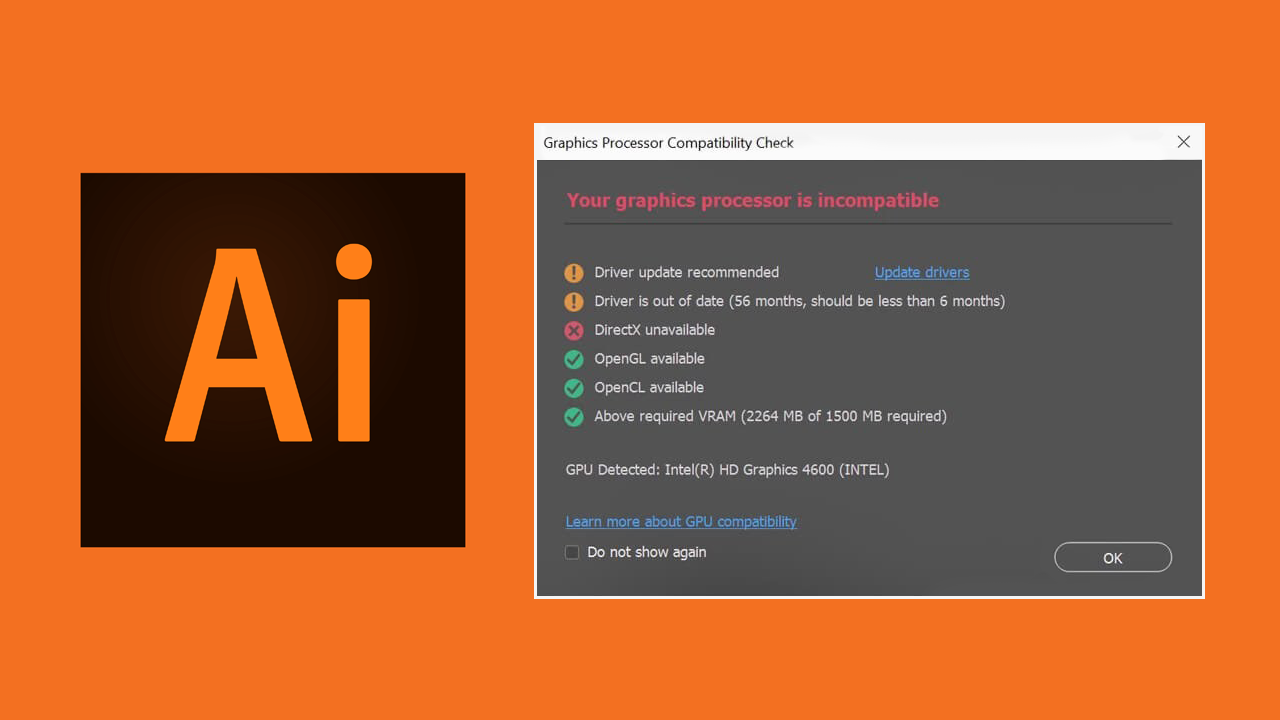Open the Update drivers link
This screenshot has height=720, width=1280.
coord(922,272)
